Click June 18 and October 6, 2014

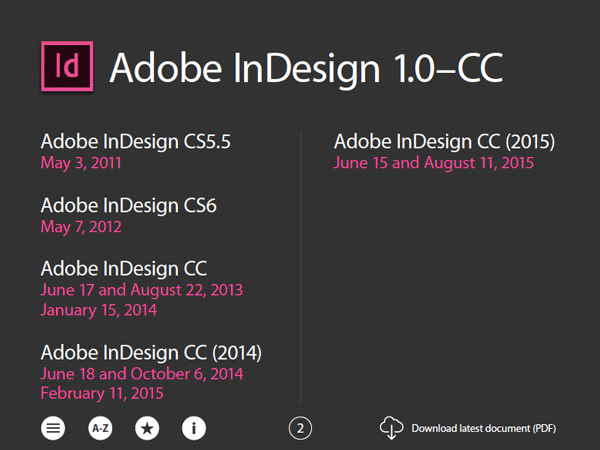142,374
